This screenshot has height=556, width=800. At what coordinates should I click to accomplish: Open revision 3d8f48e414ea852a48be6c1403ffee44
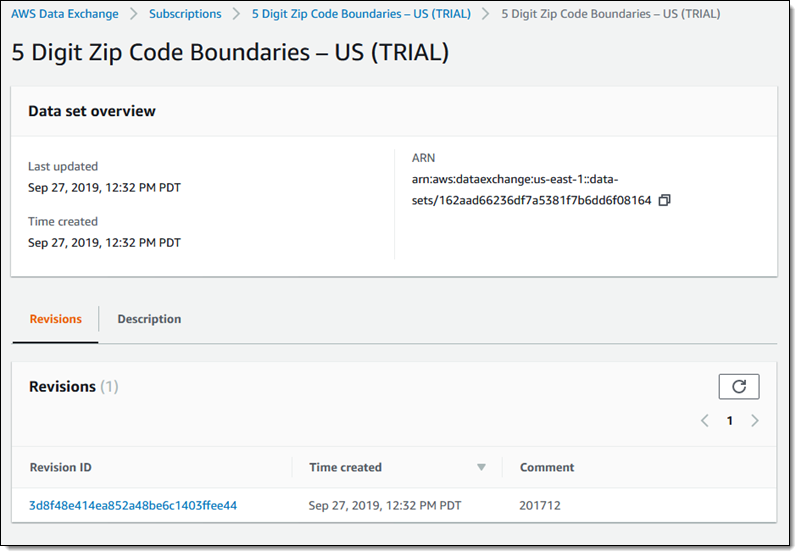133,505
